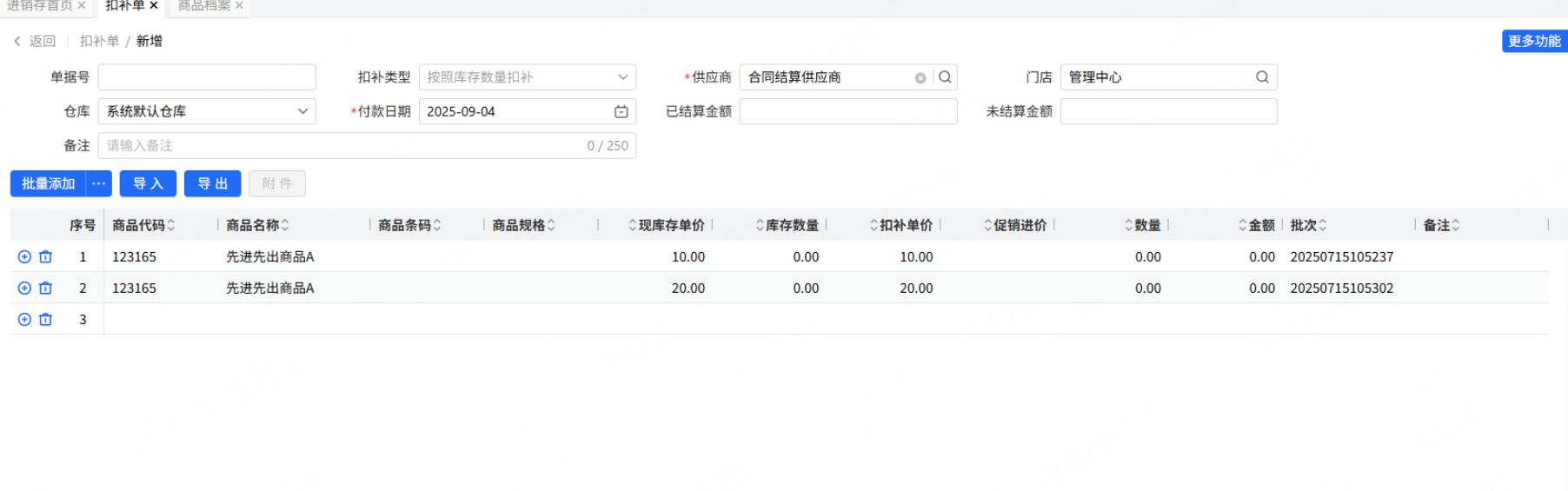This screenshot has height=491, width=1568.
Task: Focus the 已结算金额 field
Action: [848, 111]
